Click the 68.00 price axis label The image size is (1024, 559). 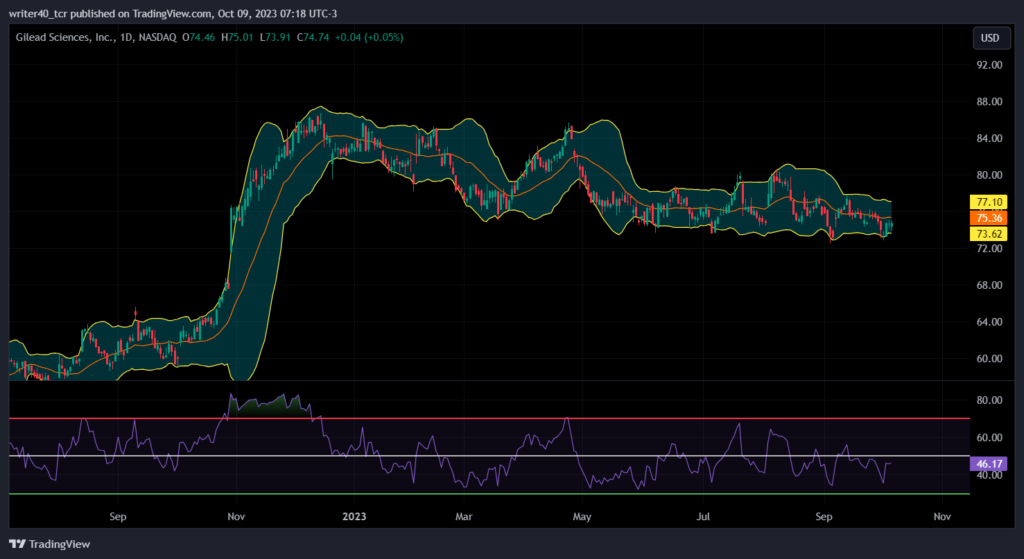pyautogui.click(x=989, y=285)
